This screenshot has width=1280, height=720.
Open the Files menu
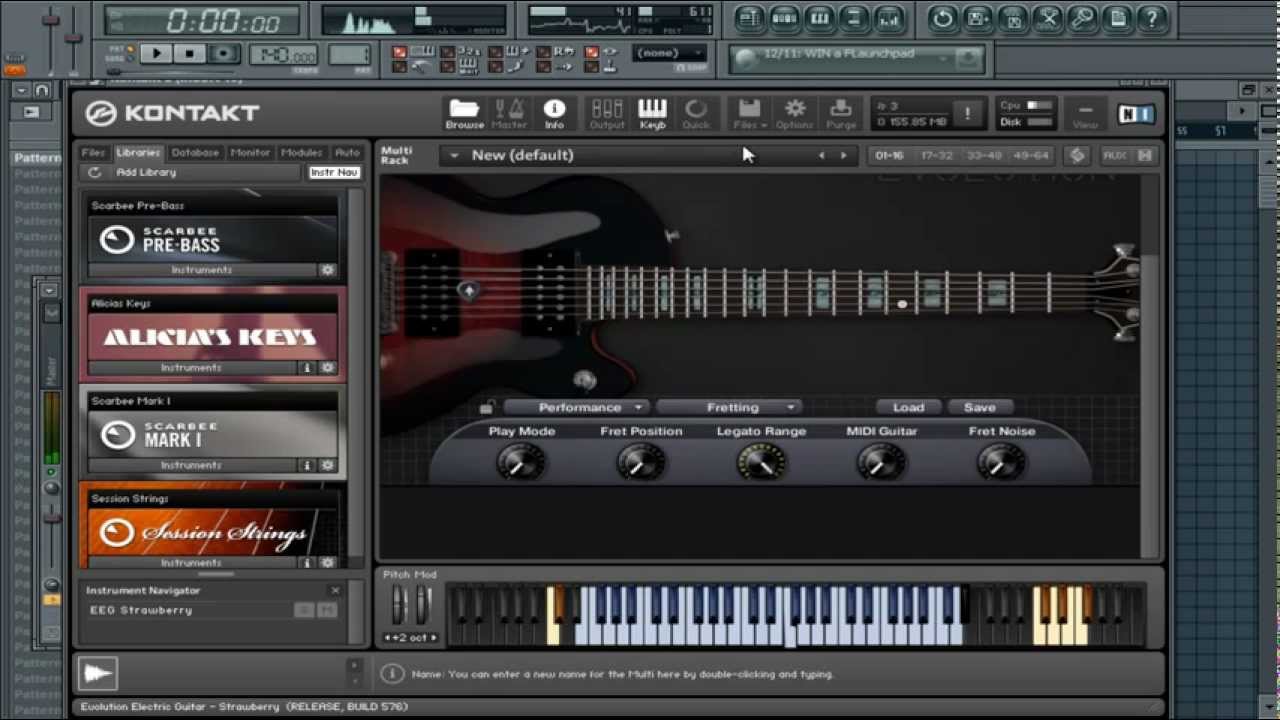tap(749, 114)
